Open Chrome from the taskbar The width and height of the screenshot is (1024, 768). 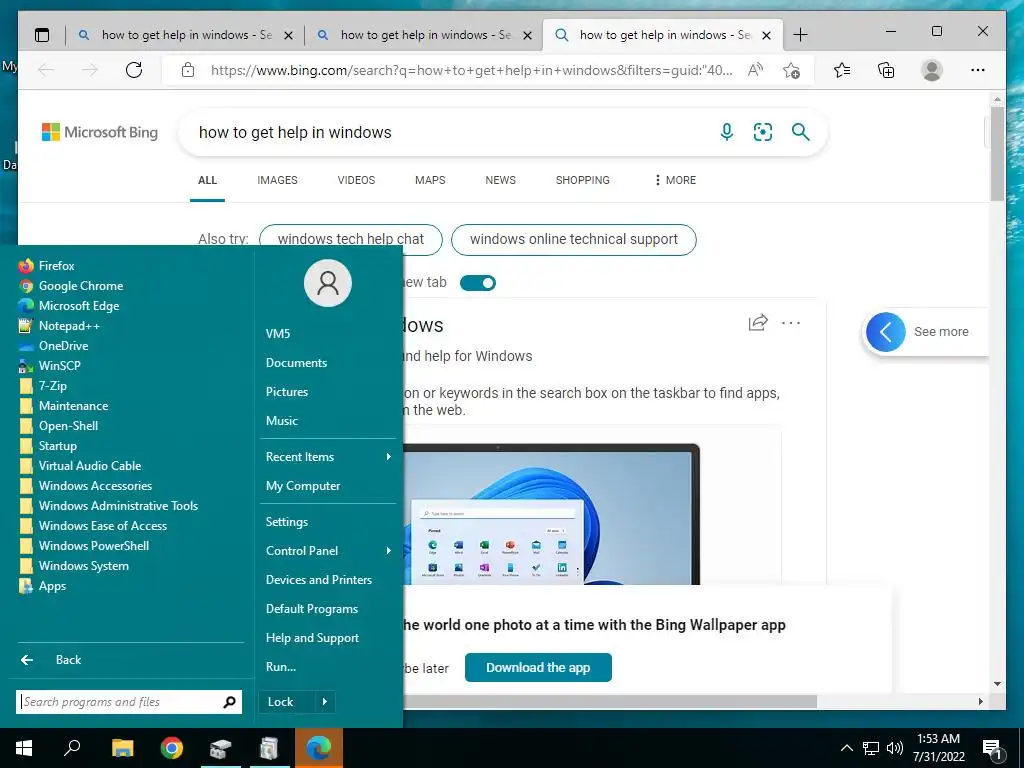(172, 748)
